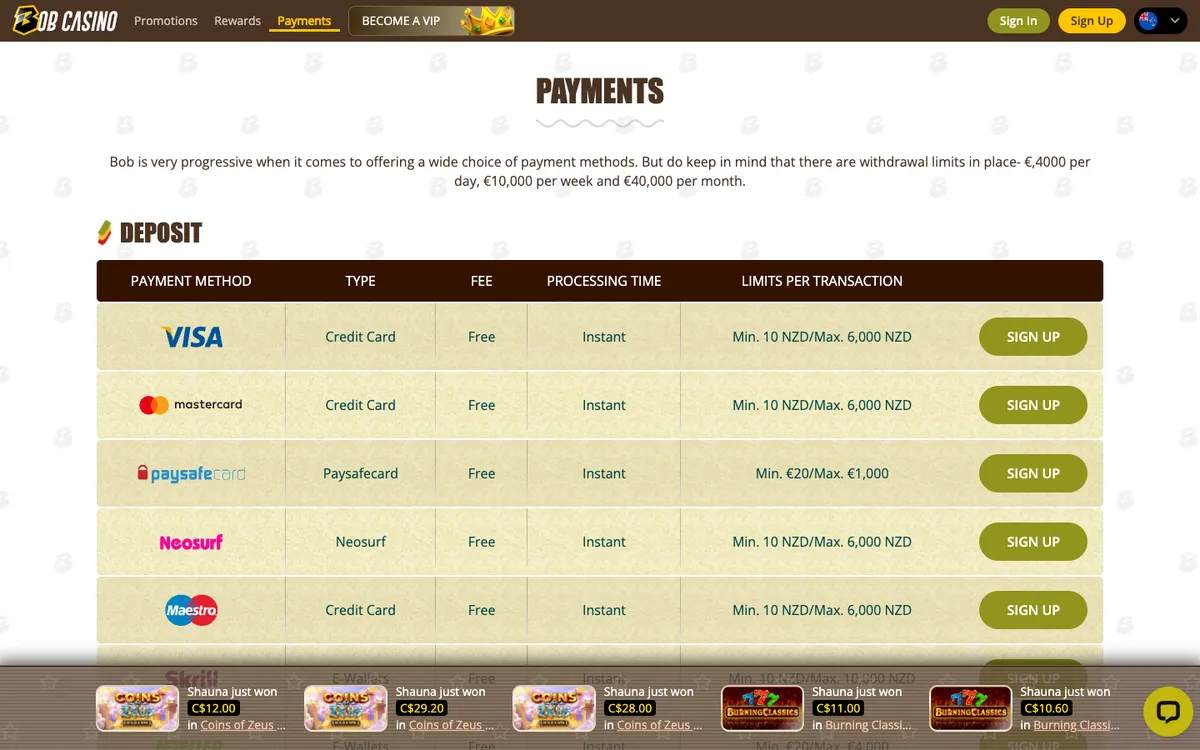This screenshot has height=750, width=1200.
Task: Open the country flag language dropdown
Action: [1160, 21]
